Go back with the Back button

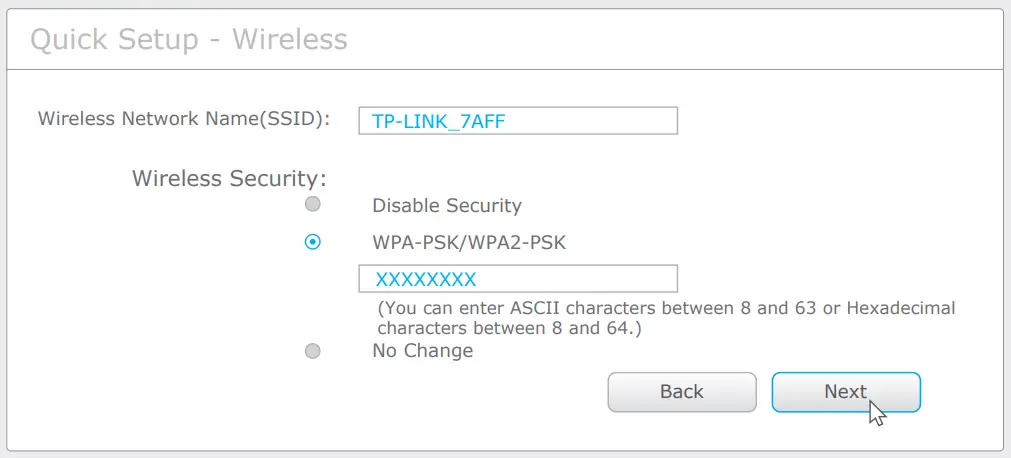681,392
